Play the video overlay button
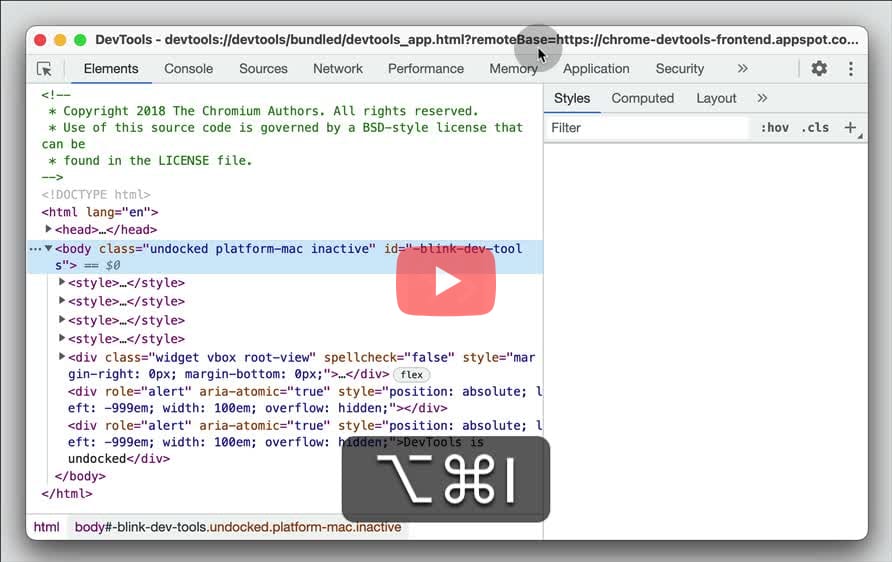This screenshot has height=562, width=892. click(446, 282)
